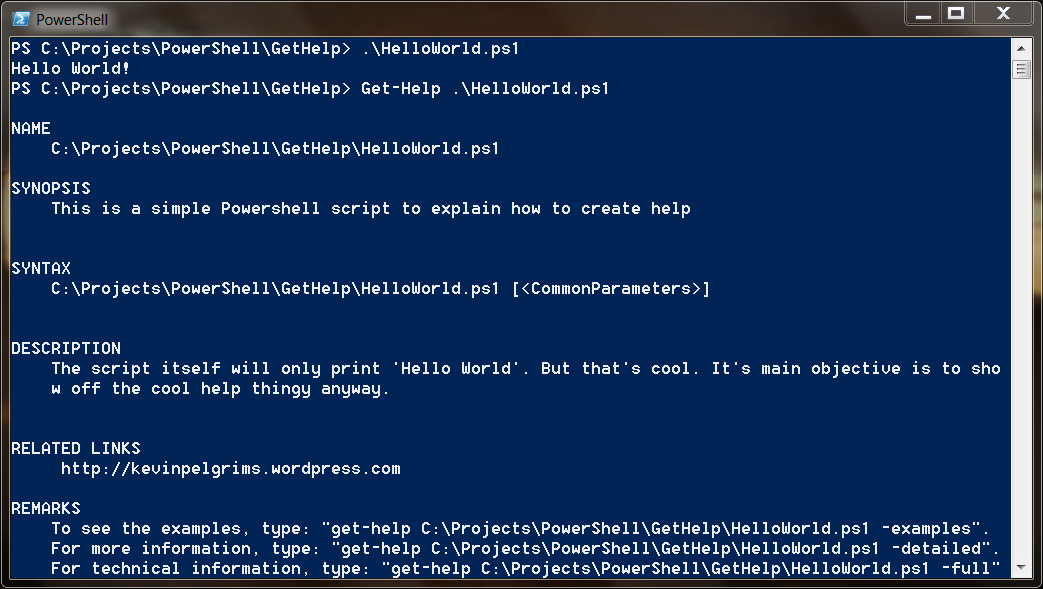Viewport: 1043px width, 589px height.
Task: Click the SYNTAX heading
Action: [40, 268]
